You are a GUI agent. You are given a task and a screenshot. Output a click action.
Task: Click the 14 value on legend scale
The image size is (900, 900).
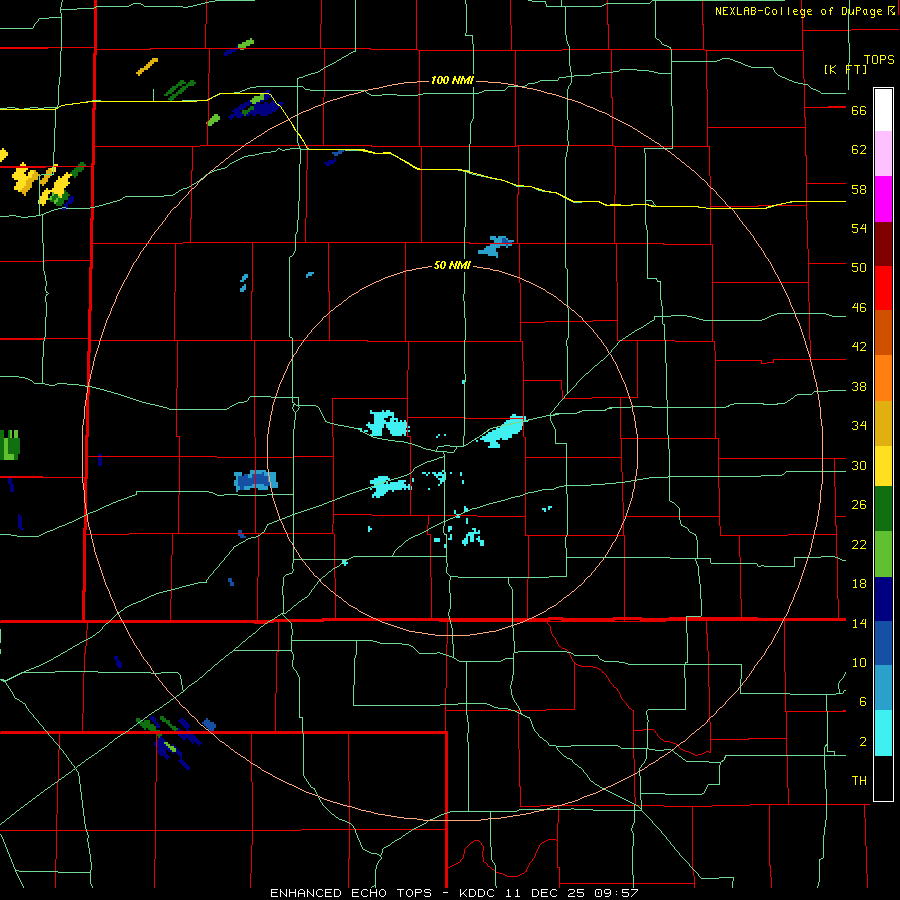coord(859,623)
